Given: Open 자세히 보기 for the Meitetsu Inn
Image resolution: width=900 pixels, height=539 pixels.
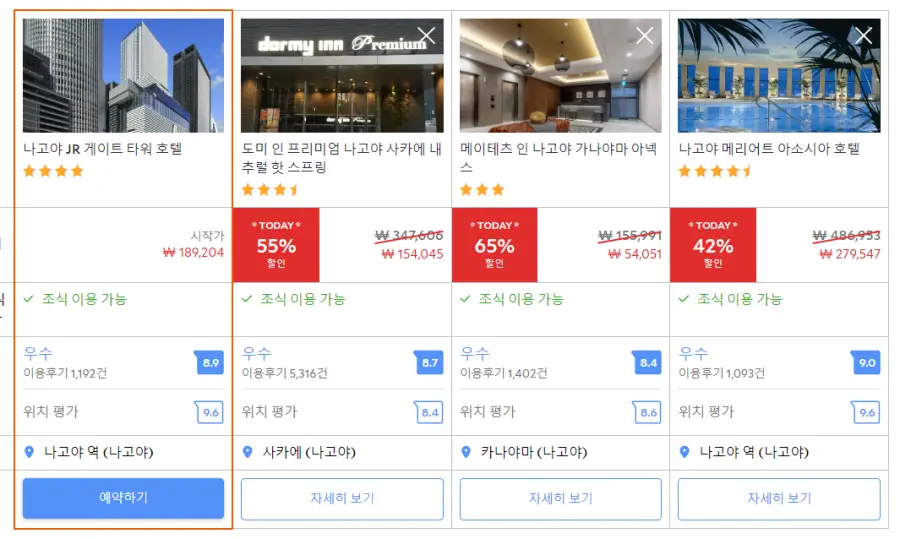Looking at the screenshot, I should [x=560, y=499].
